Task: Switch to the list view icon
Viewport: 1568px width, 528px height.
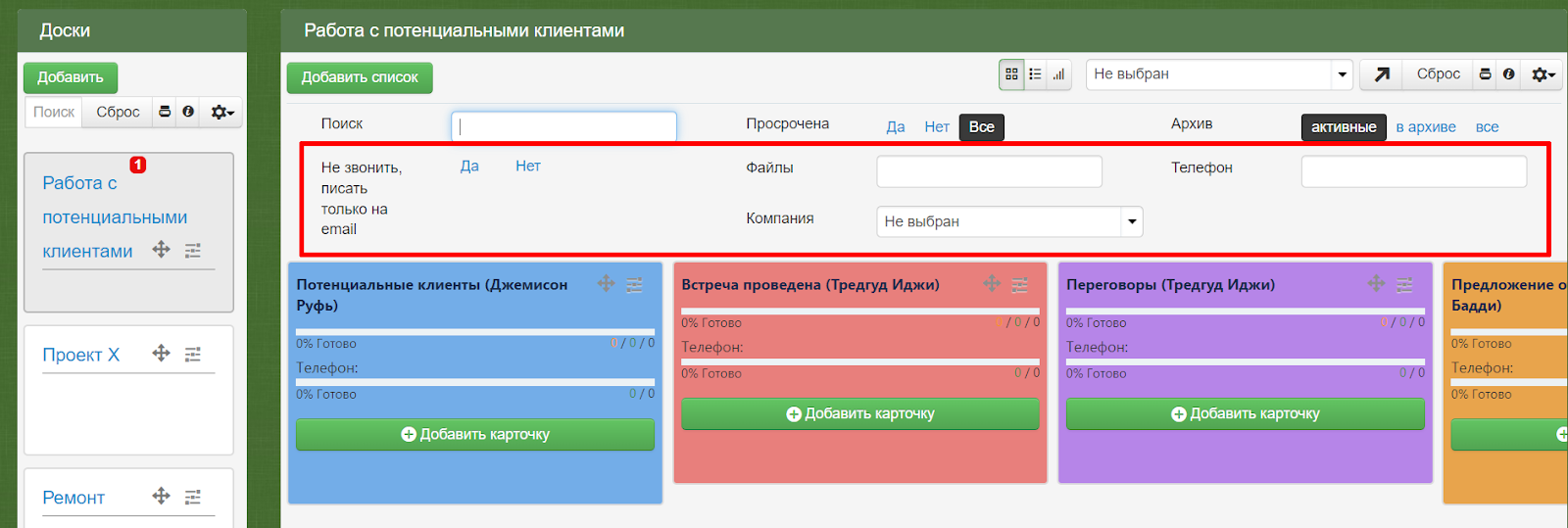Action: click(1035, 74)
